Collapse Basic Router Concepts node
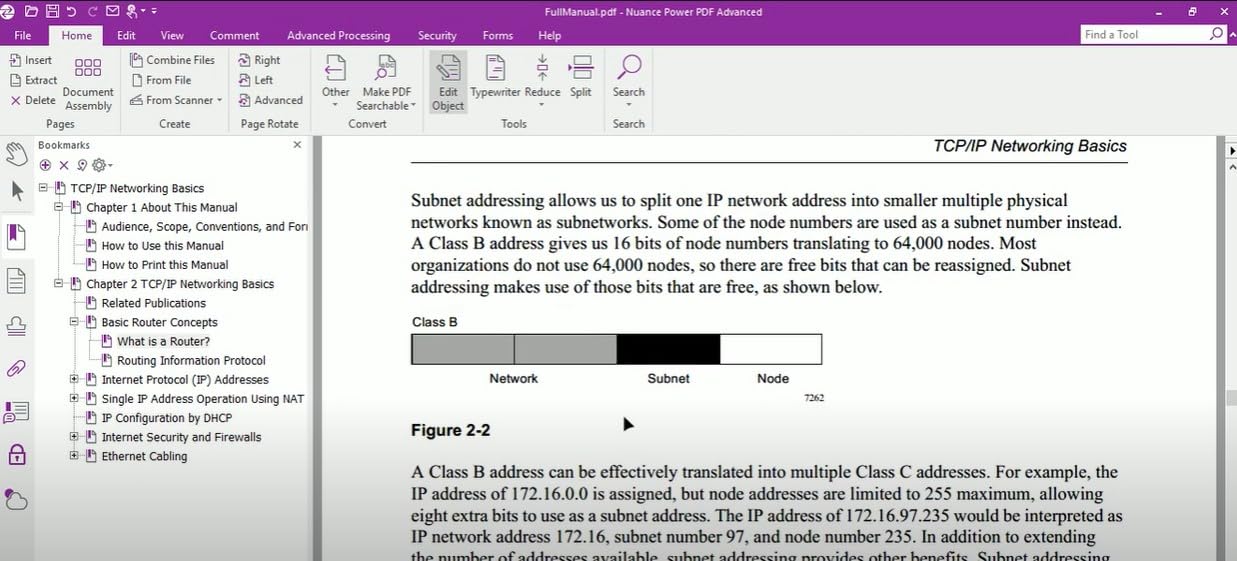Viewport: 1237px width, 561px height. click(74, 322)
